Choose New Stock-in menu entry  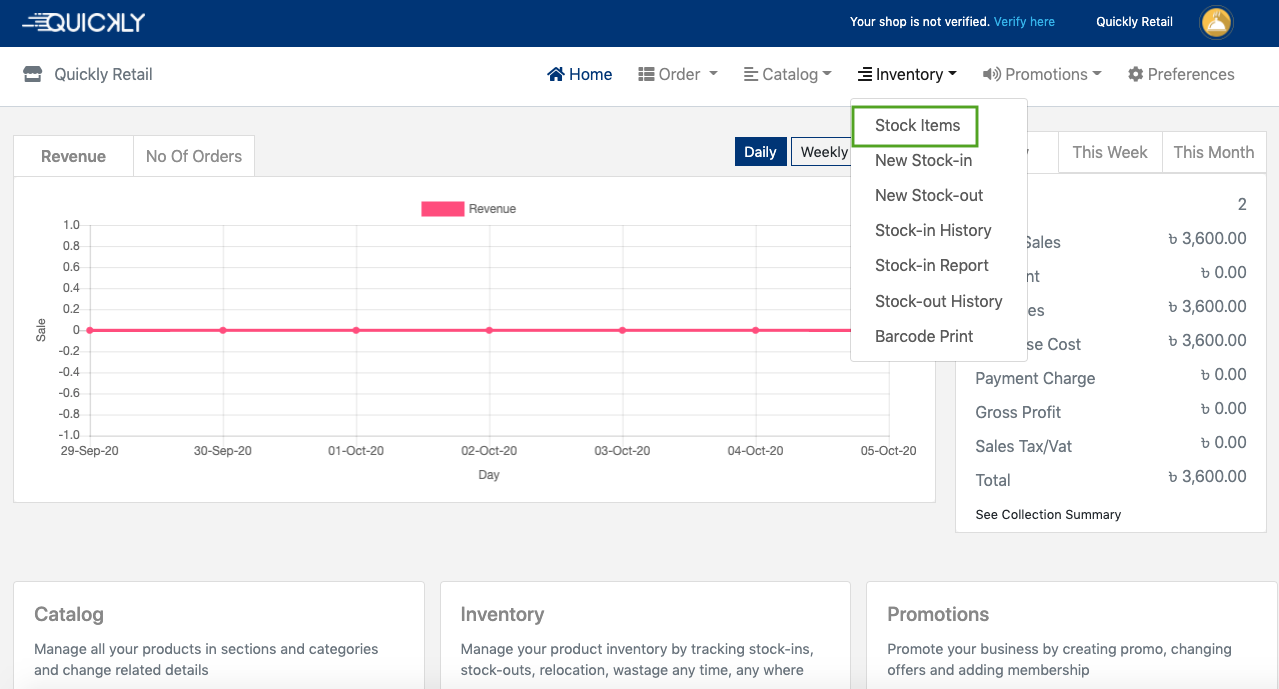tap(923, 161)
